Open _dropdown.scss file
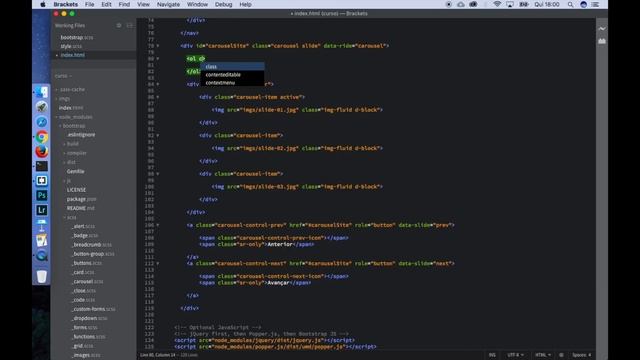 tap(89, 318)
